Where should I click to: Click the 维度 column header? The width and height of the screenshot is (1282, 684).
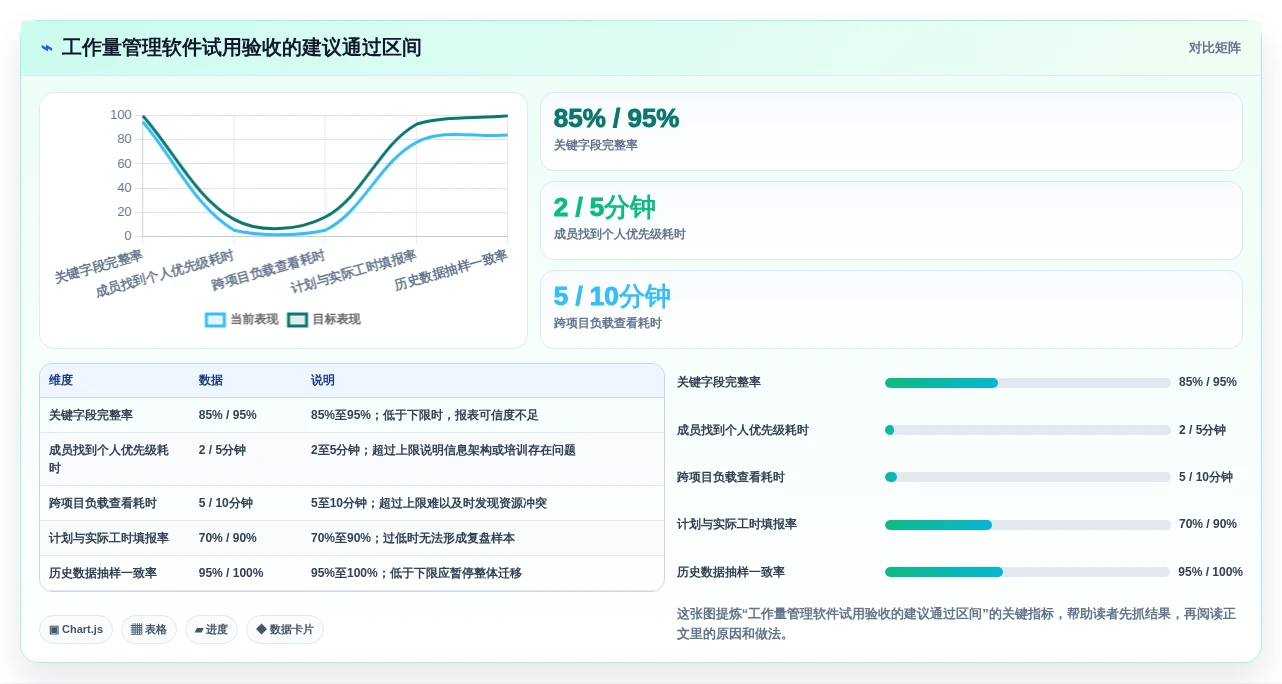pos(61,381)
